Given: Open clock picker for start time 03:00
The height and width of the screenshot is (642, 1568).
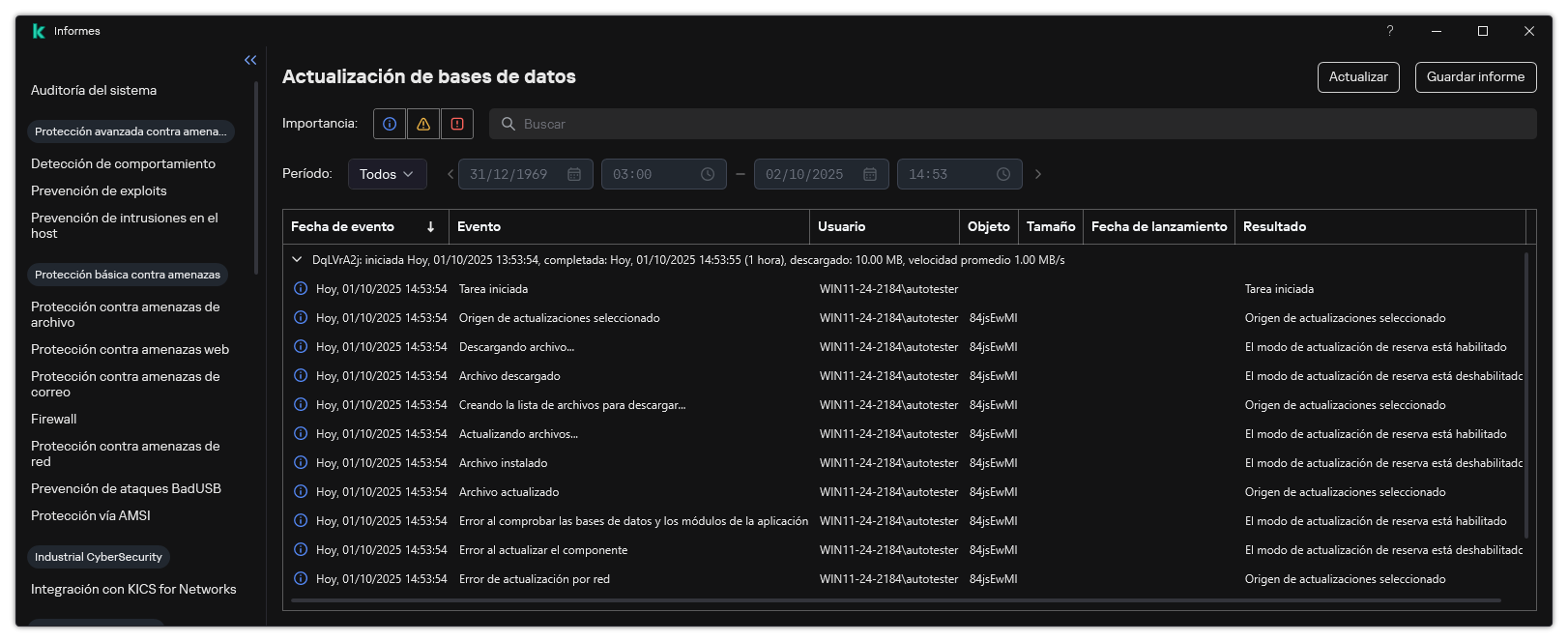Looking at the screenshot, I should tap(708, 174).
